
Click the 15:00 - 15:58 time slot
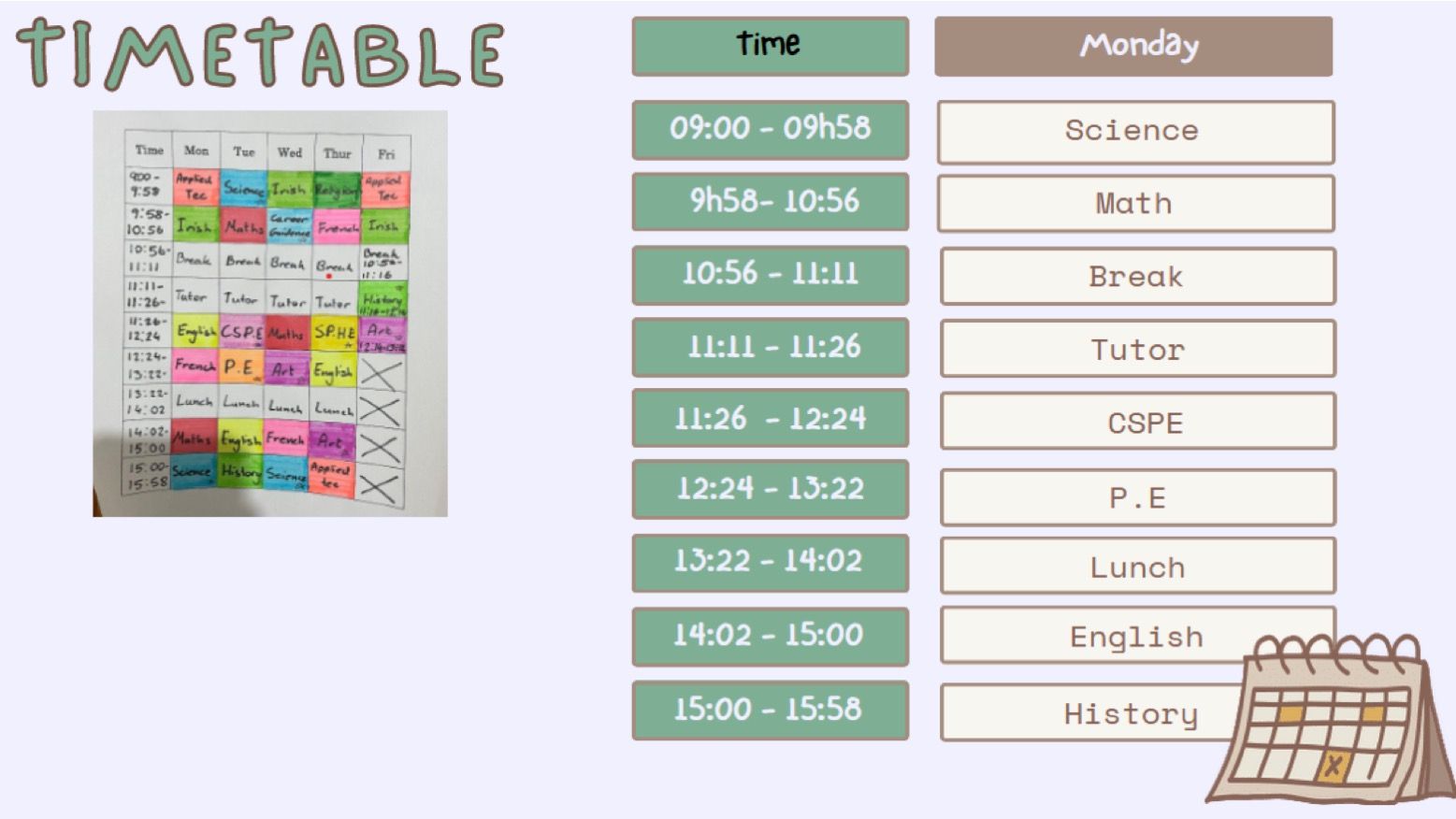click(770, 711)
